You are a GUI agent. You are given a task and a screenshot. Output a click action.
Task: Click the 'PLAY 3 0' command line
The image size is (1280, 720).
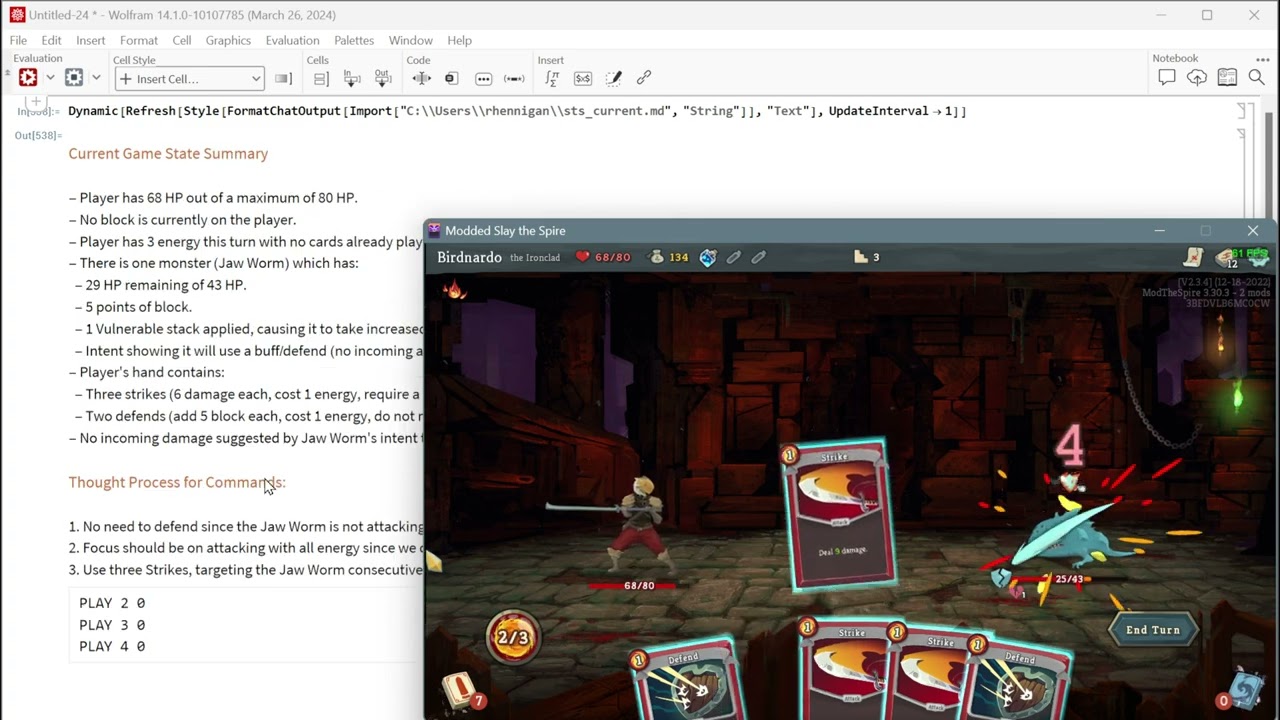(x=112, y=625)
